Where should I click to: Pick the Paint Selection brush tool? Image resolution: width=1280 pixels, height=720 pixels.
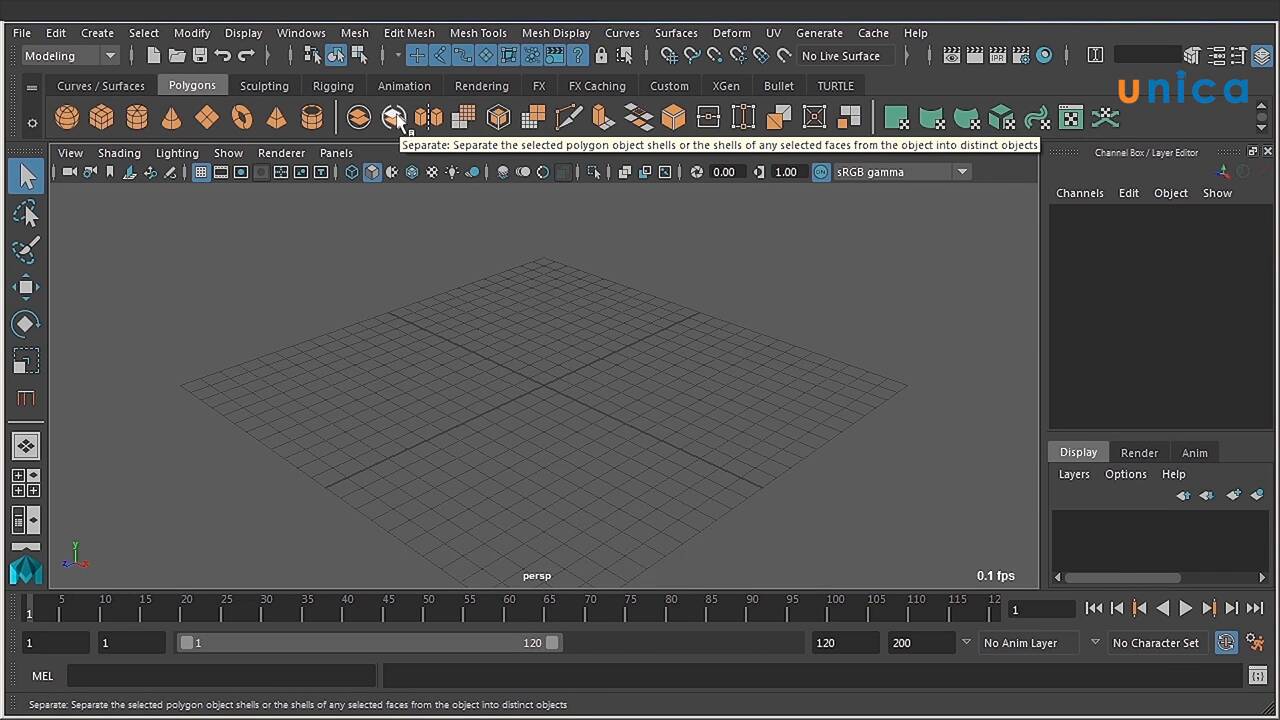26,250
